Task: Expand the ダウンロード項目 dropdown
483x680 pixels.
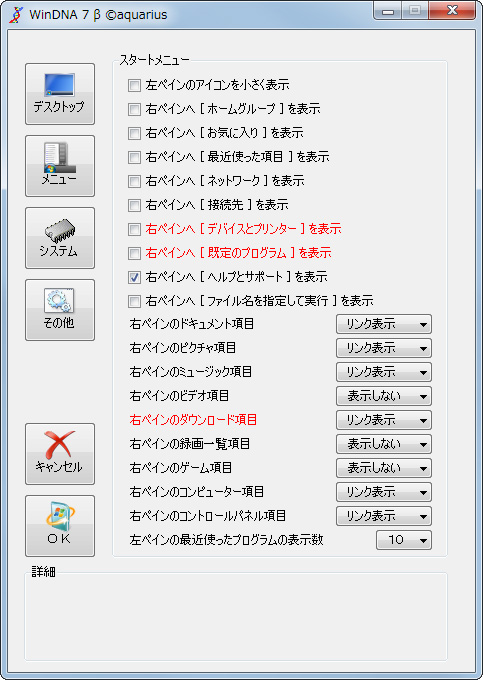Action: click(x=384, y=420)
